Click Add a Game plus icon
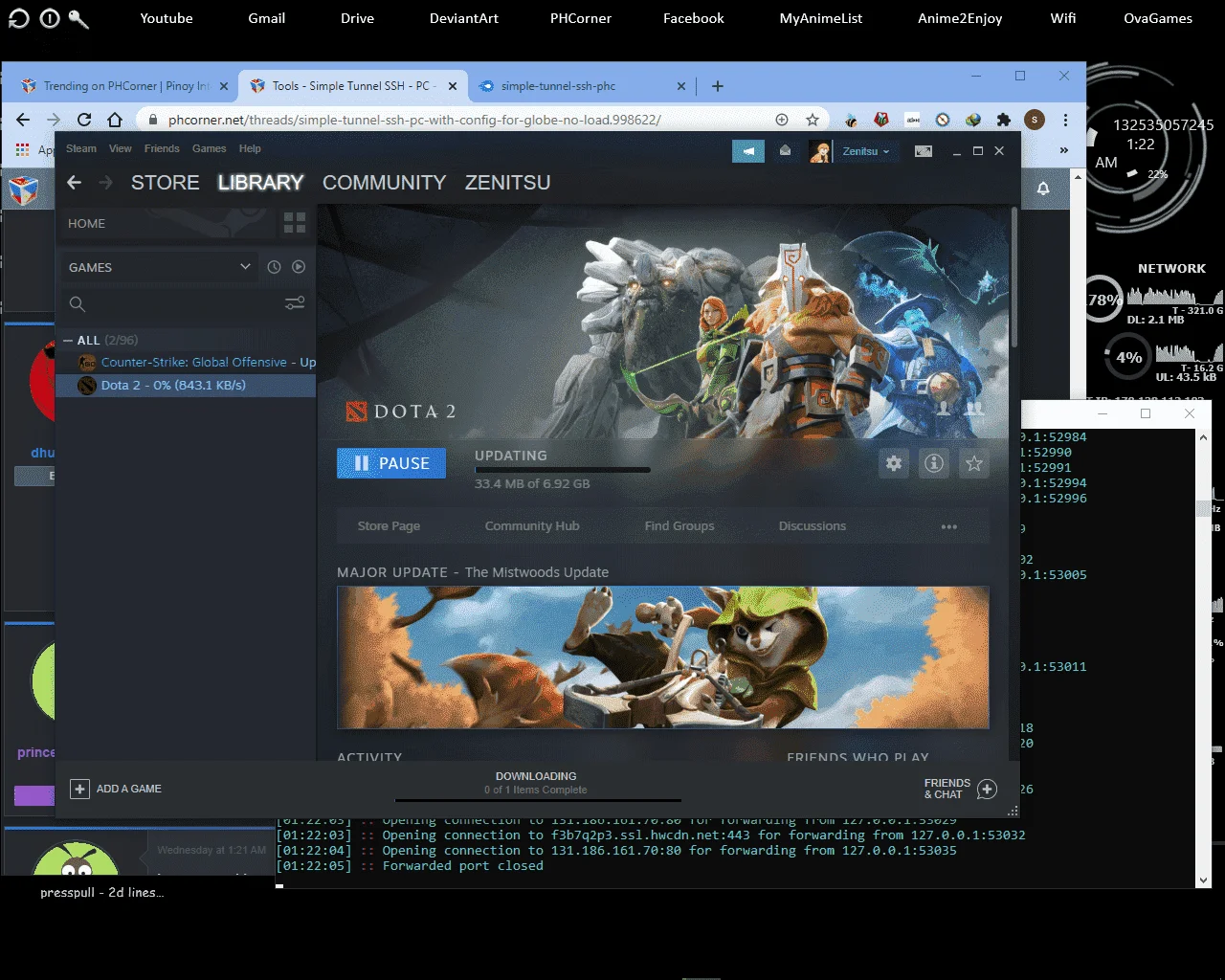The height and width of the screenshot is (980, 1225). [80, 789]
